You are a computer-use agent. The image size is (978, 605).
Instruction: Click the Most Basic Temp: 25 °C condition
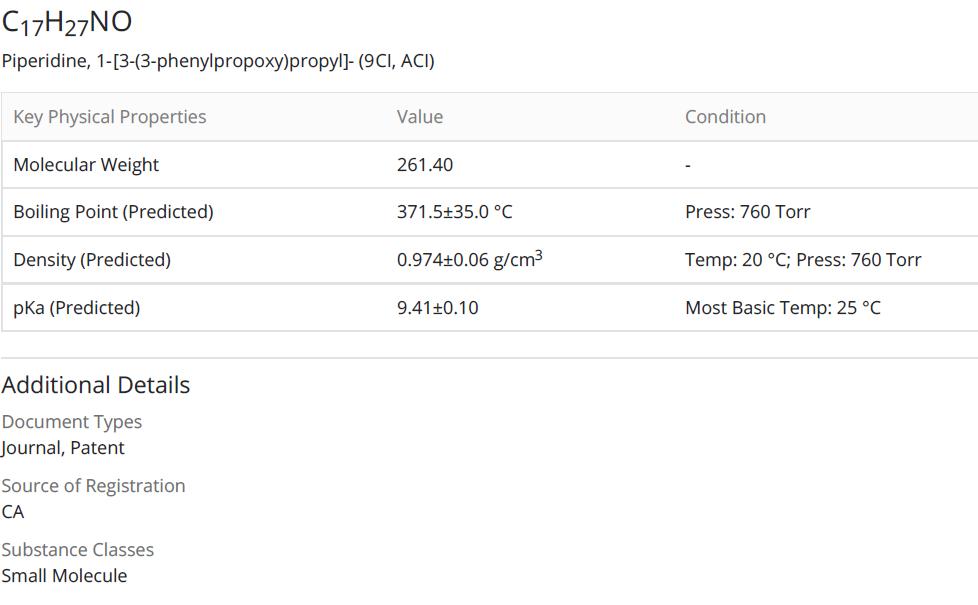click(783, 308)
